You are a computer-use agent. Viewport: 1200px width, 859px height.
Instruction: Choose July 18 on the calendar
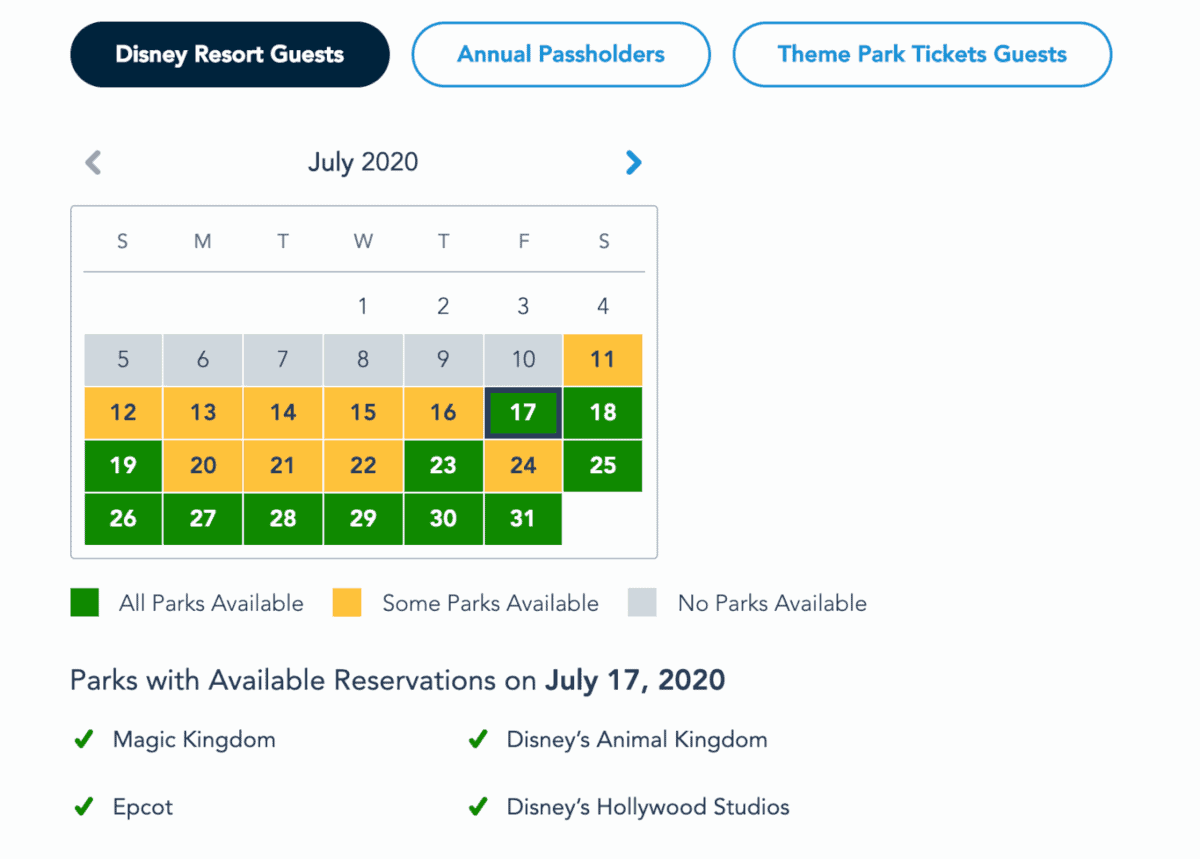tap(603, 412)
